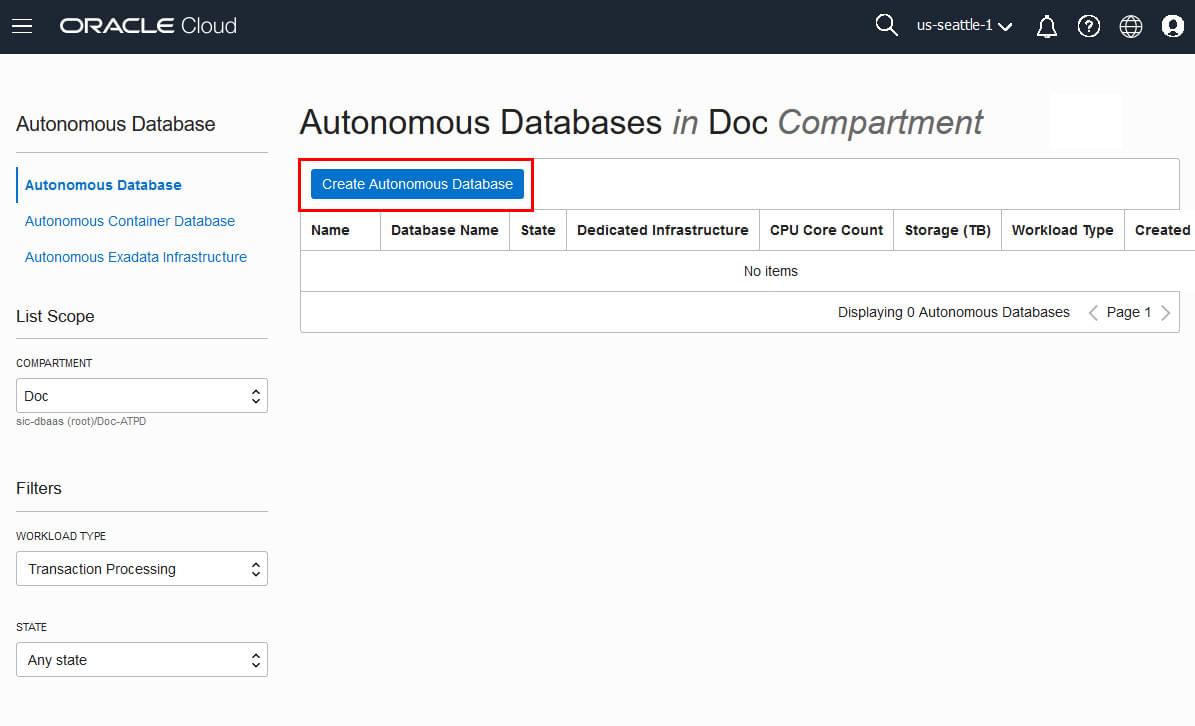Select Autonomous Container Database in sidebar
This screenshot has height=726, width=1195.
(x=129, y=221)
